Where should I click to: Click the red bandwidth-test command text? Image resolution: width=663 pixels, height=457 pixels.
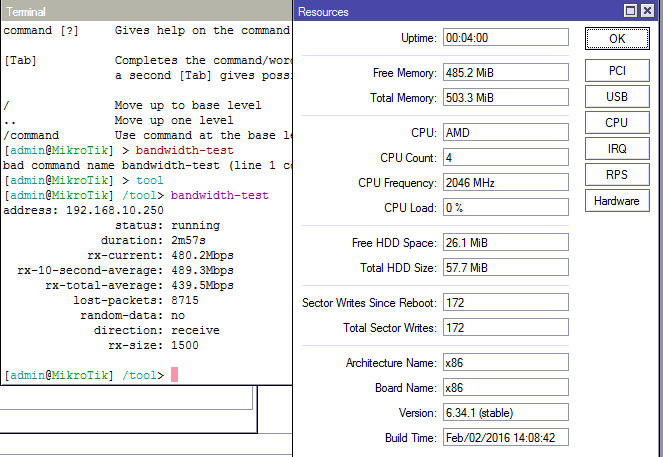184,151
